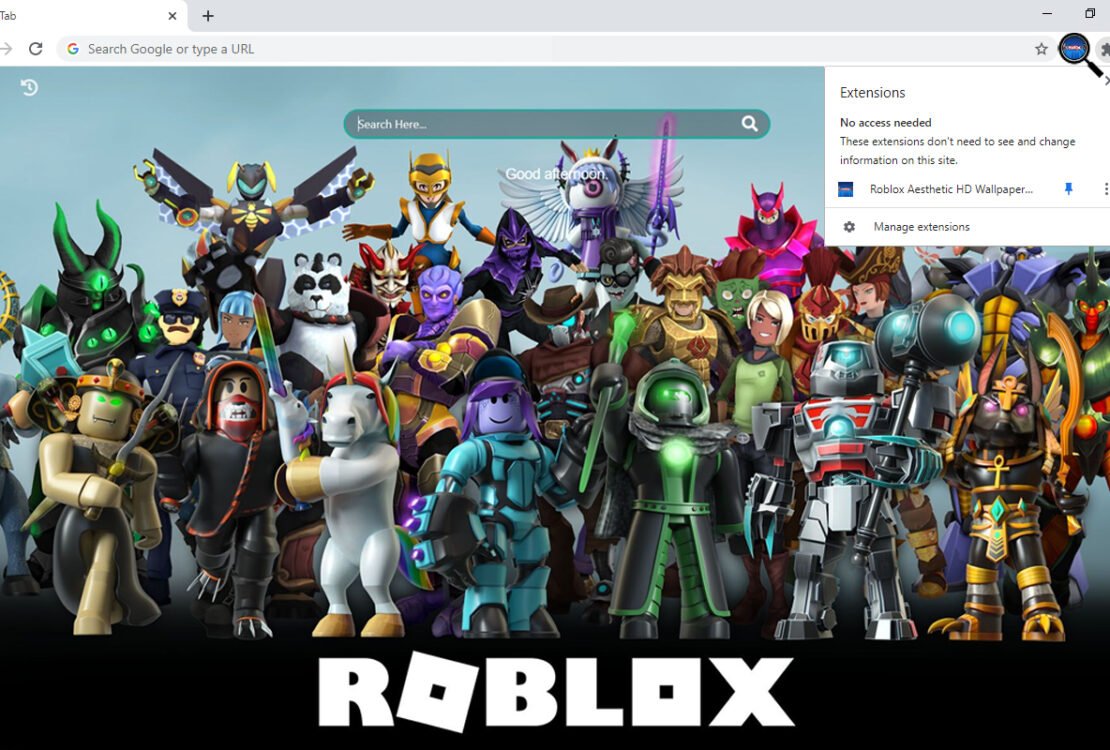
Task: Reload the page with the refresh icon
Action: tap(35, 49)
